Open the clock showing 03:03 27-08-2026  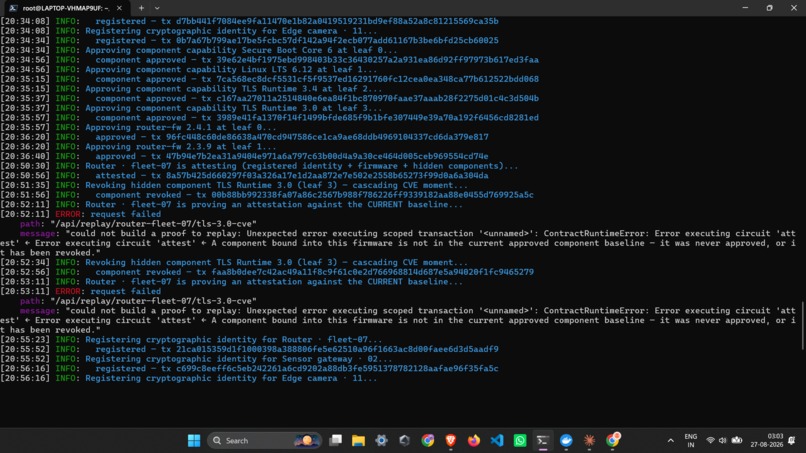[766, 441]
